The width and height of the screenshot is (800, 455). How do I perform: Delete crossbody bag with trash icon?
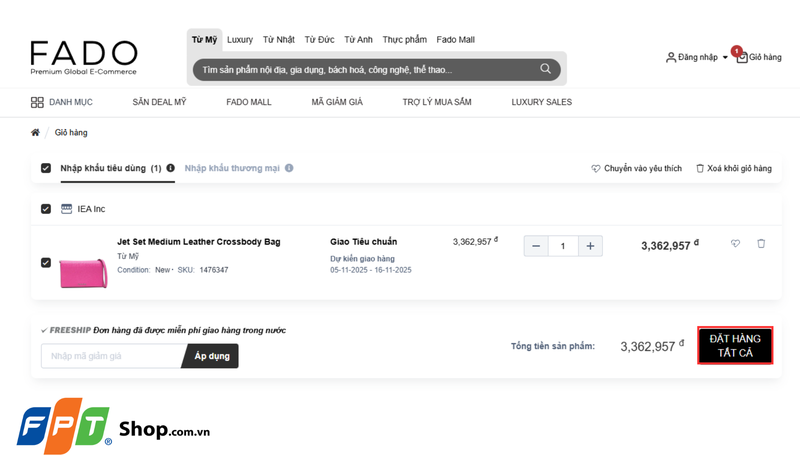tap(761, 244)
